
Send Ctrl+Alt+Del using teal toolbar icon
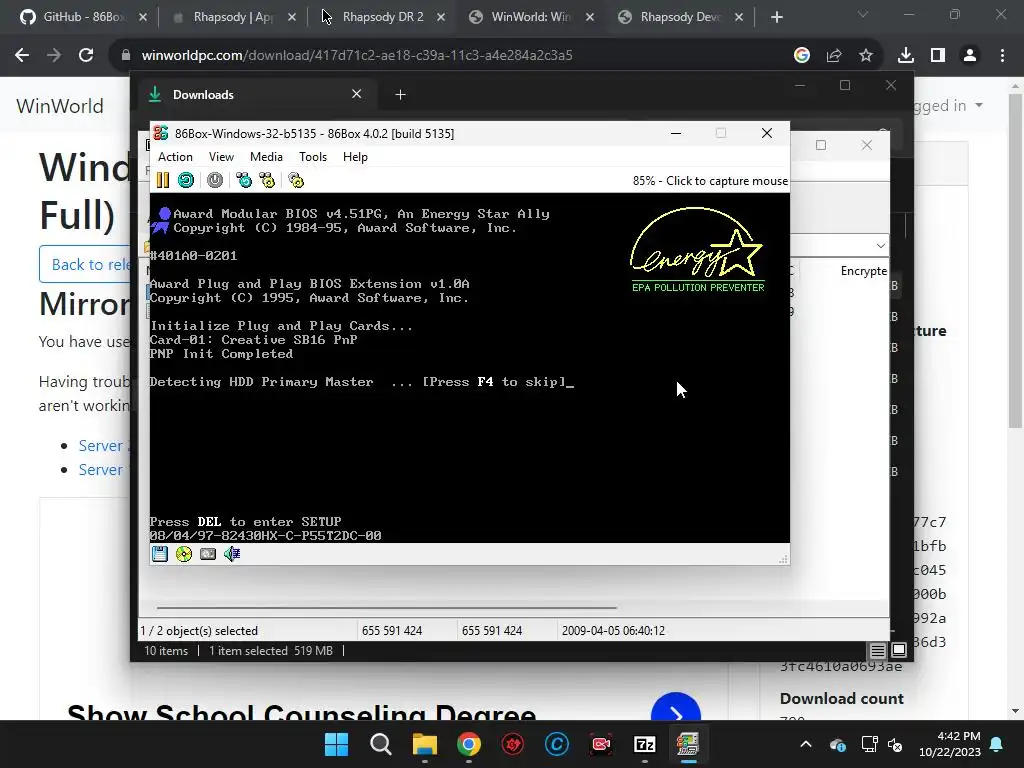tap(244, 180)
